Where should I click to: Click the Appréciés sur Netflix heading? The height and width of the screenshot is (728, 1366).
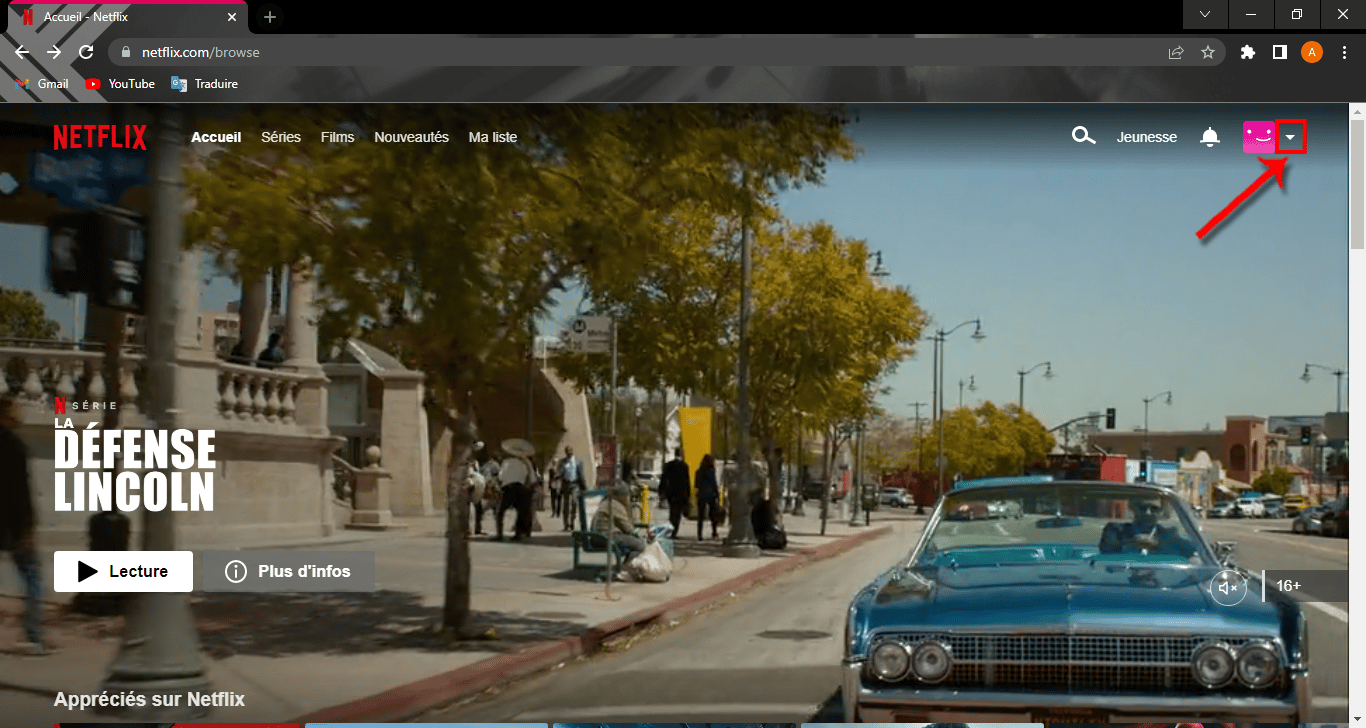pyautogui.click(x=149, y=699)
